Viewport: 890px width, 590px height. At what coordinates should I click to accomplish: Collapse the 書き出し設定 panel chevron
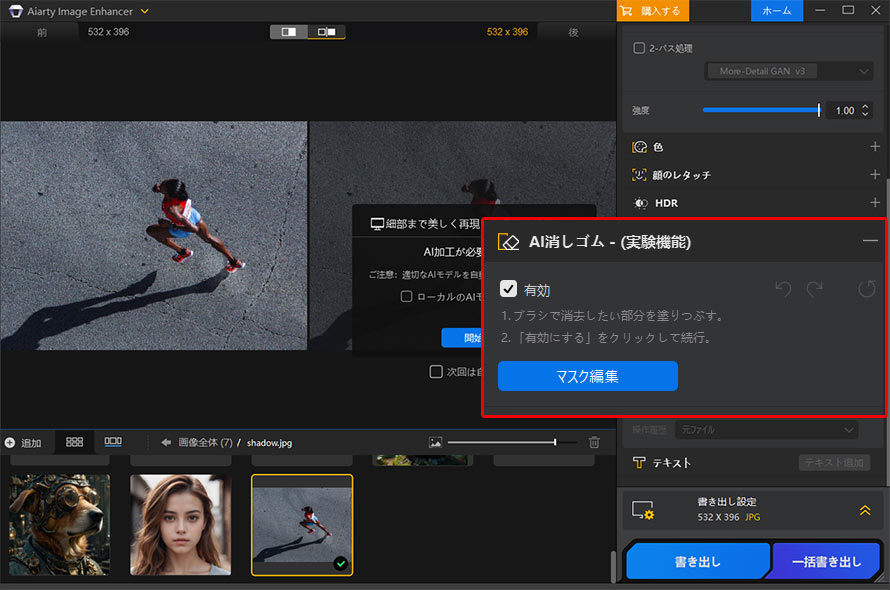coord(864,509)
